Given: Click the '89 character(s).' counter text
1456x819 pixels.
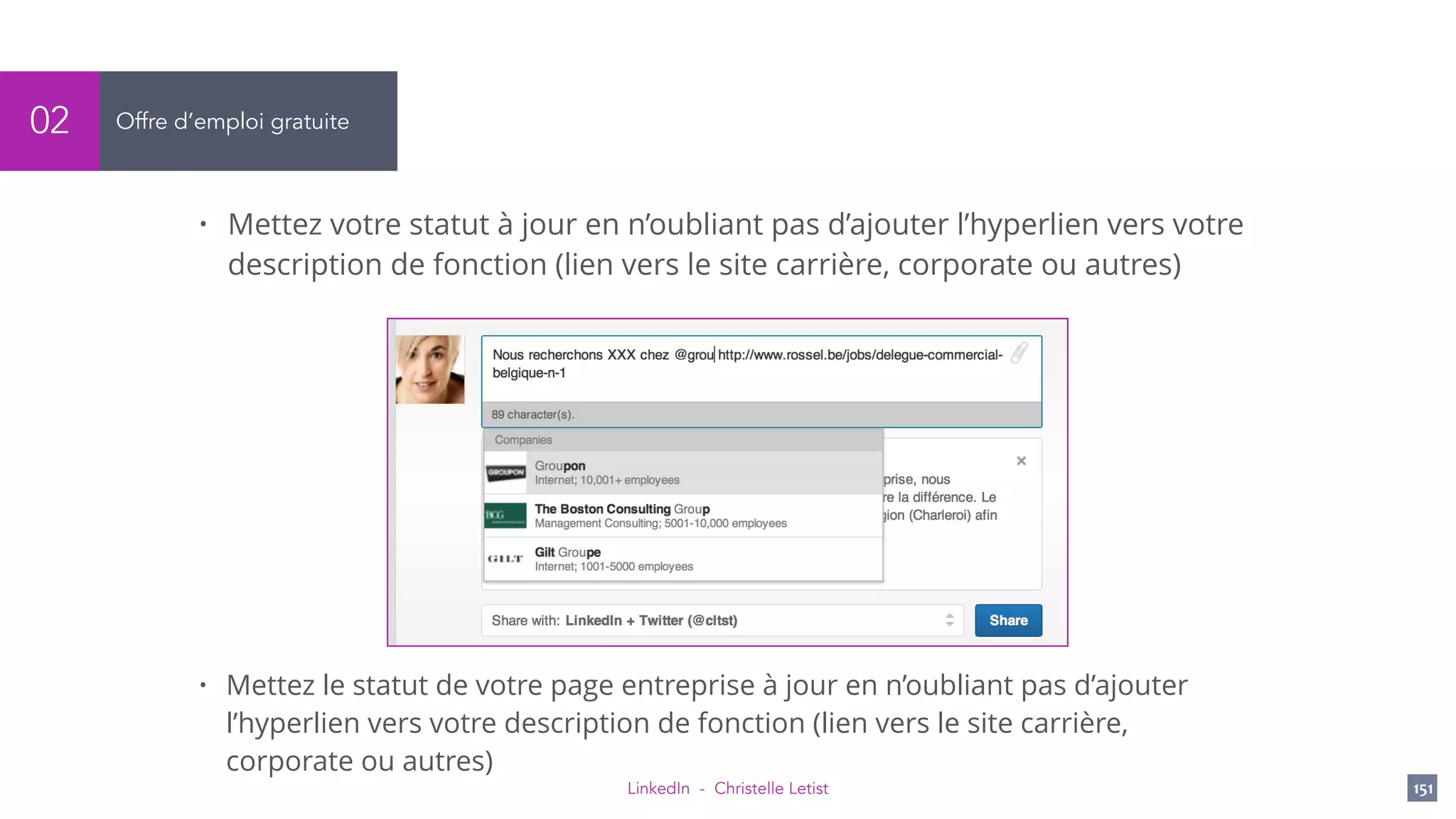Looking at the screenshot, I should (x=533, y=414).
